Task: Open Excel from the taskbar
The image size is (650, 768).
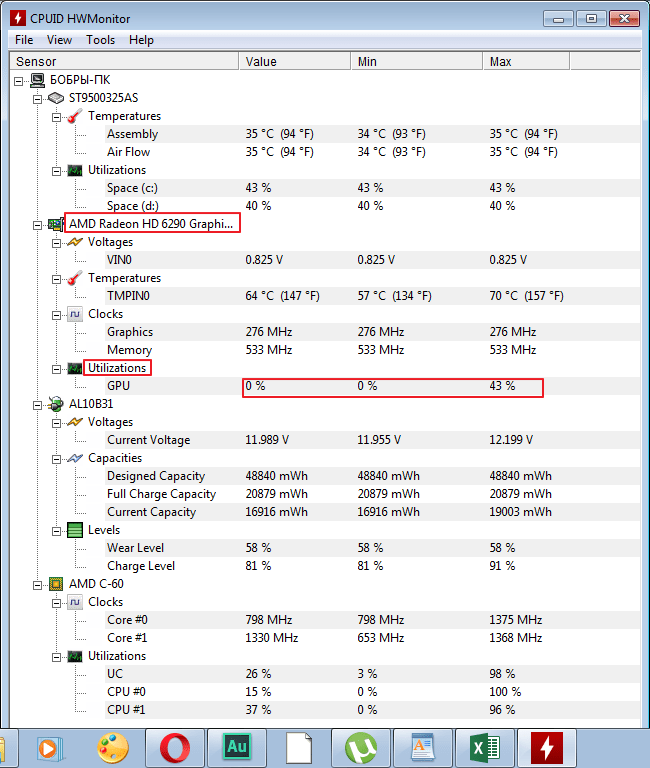Action: click(x=484, y=748)
